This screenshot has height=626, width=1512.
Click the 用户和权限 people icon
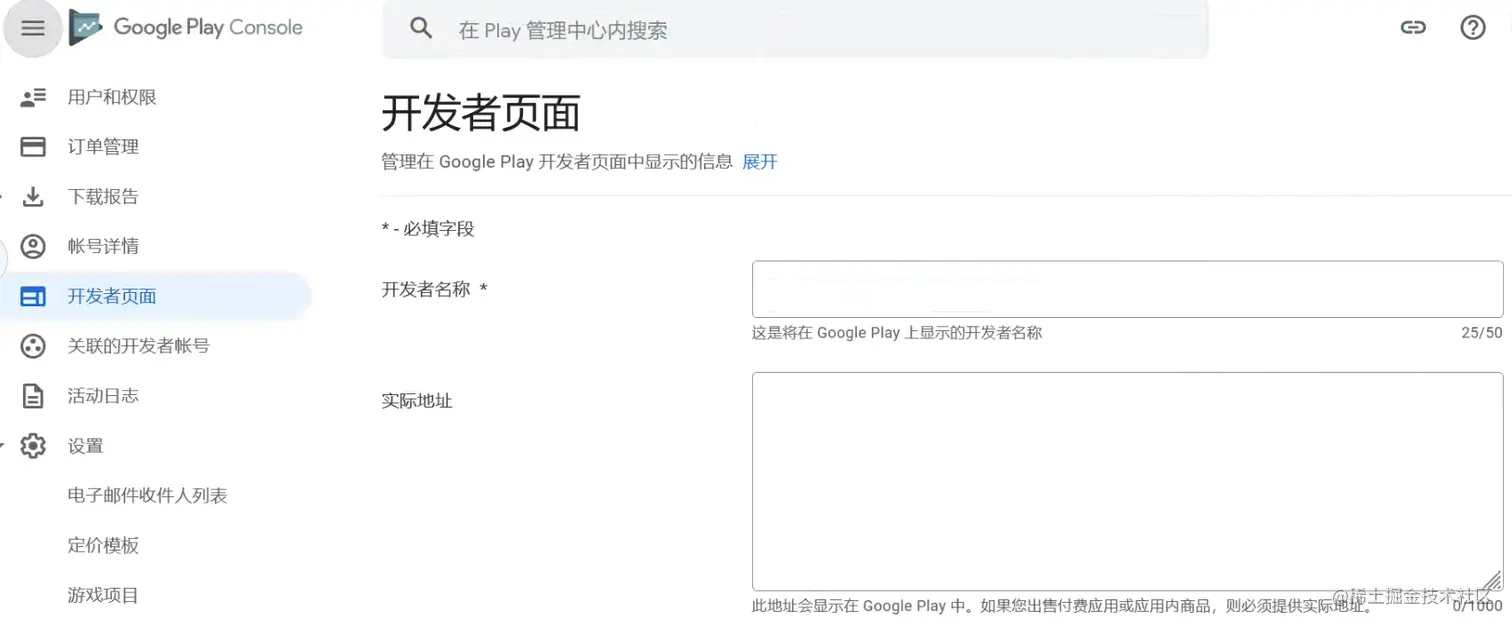pos(33,97)
